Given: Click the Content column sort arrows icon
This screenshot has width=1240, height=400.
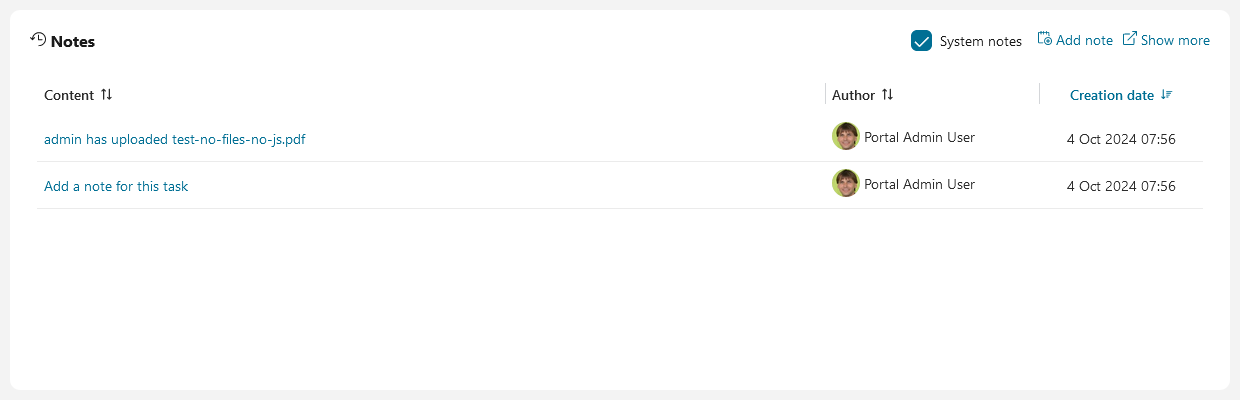Looking at the screenshot, I should point(106,95).
